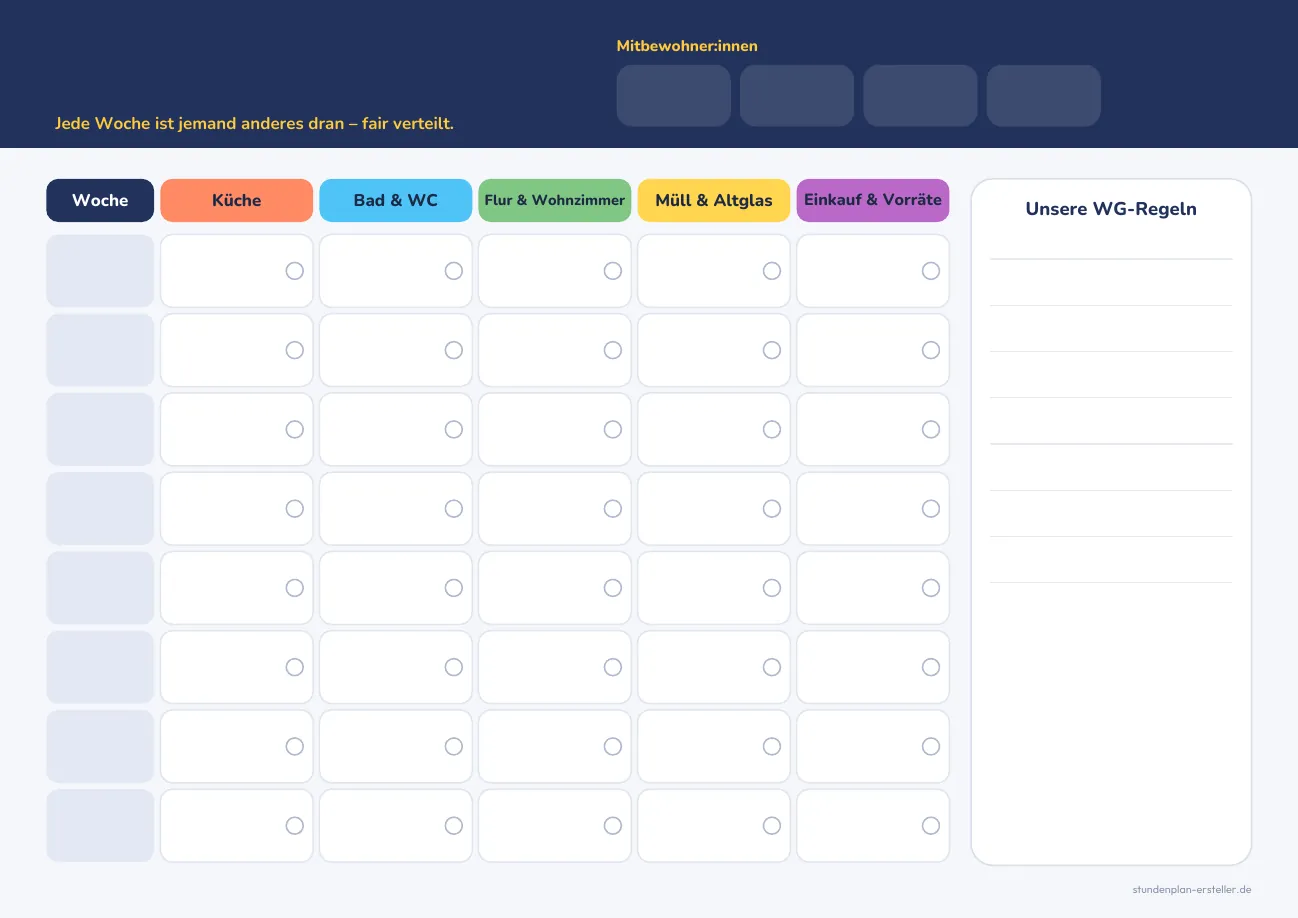Screen dimensions: 1298x918
Task: Click the first Woche cell under the header
Action: click(x=100, y=271)
